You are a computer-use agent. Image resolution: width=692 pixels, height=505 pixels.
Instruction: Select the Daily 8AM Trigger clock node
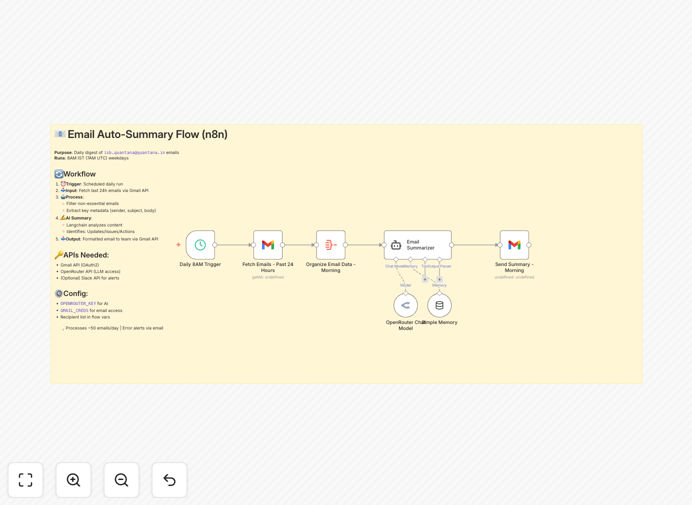200,245
